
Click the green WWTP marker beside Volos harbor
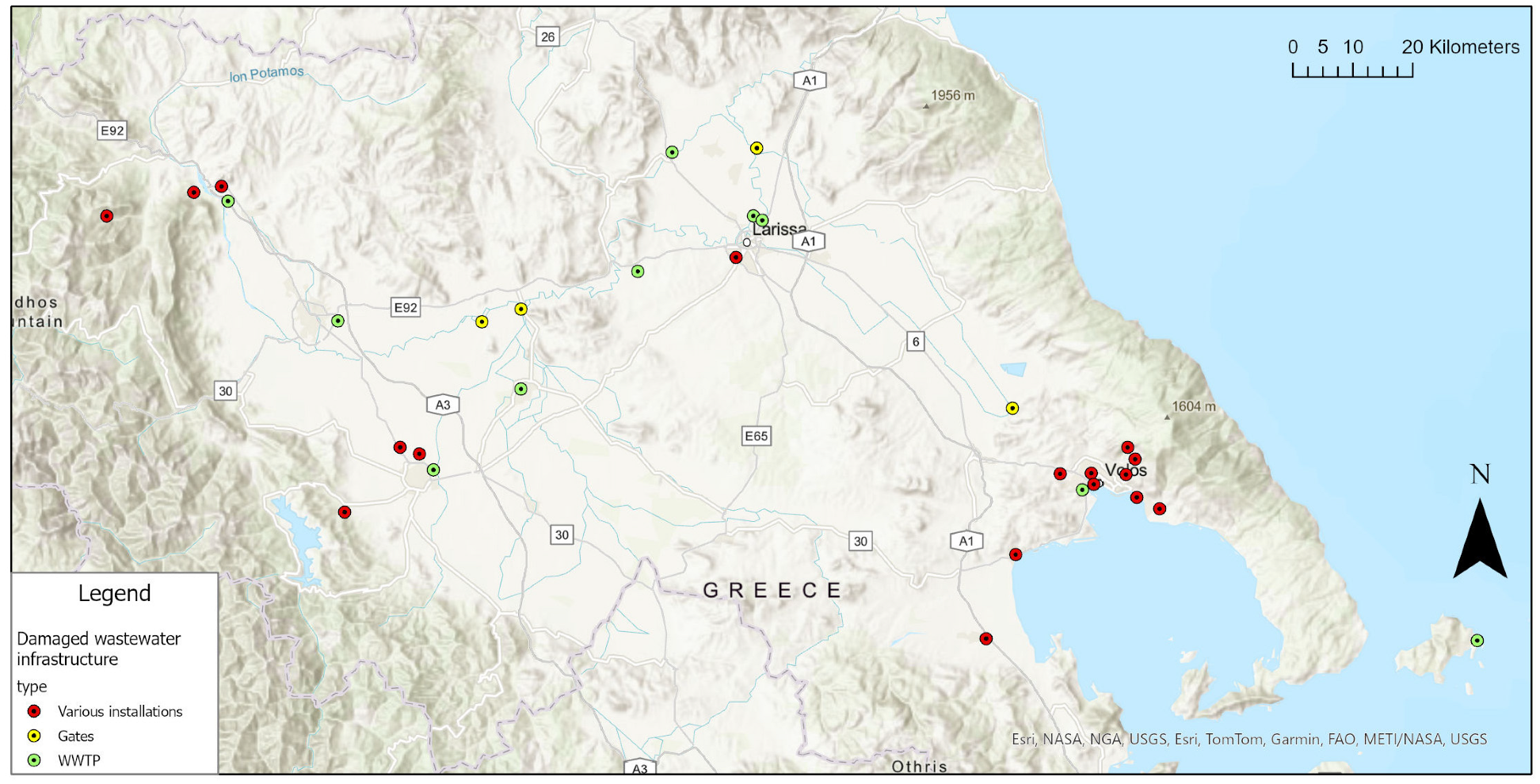tap(1082, 489)
